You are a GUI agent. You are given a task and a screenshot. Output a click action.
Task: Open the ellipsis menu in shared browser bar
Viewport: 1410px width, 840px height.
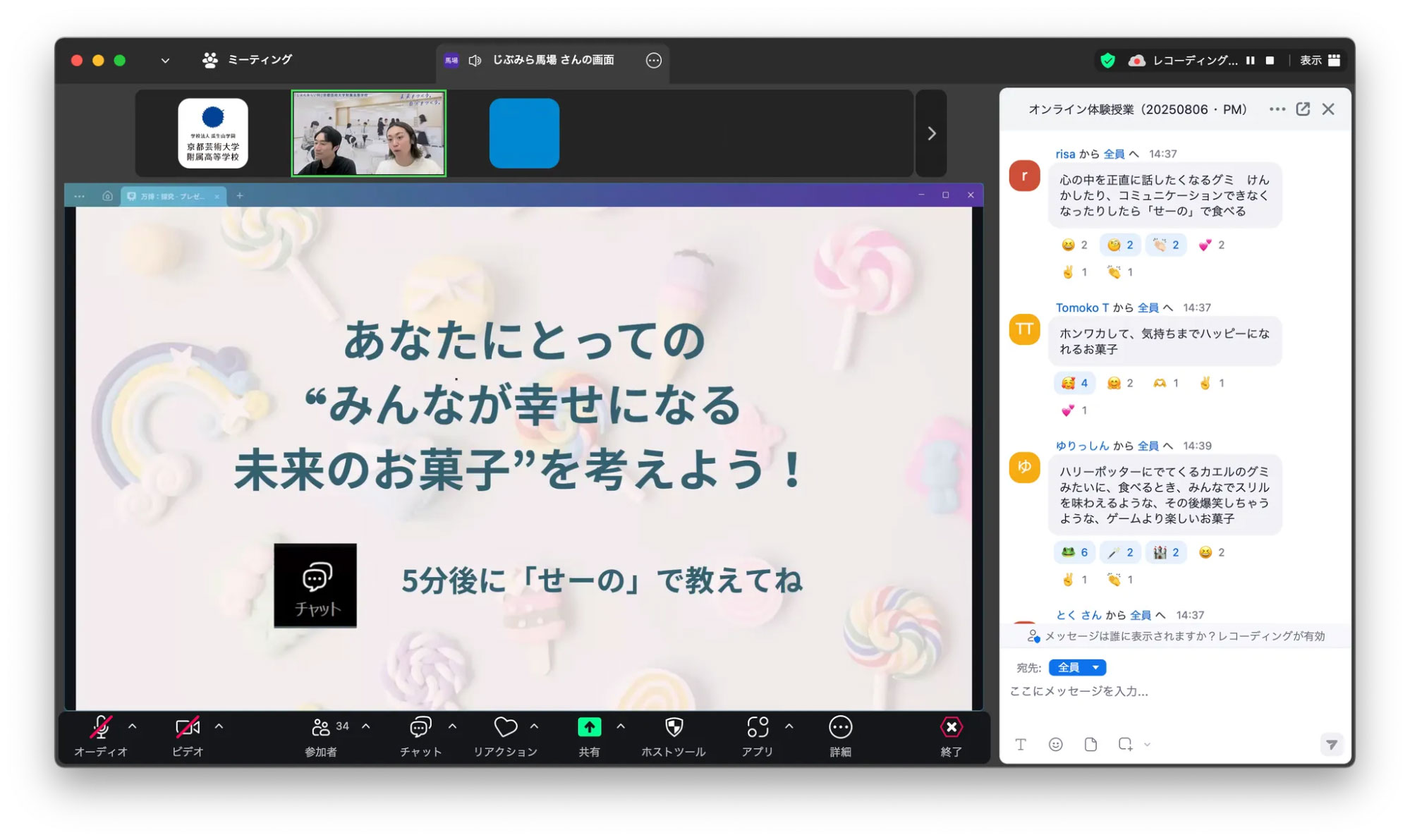point(79,196)
